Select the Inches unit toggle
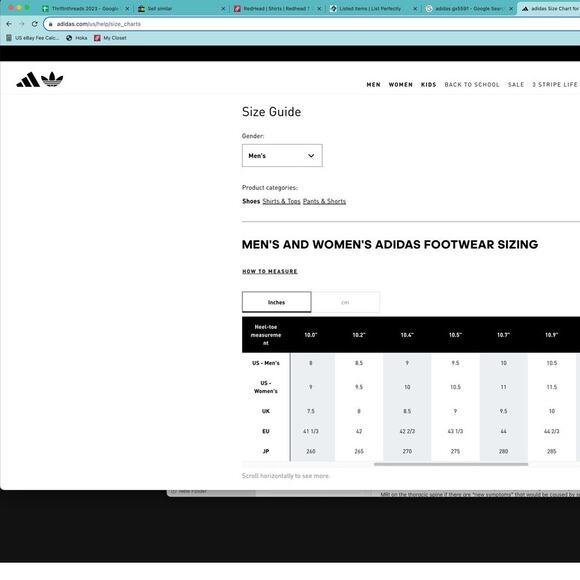The image size is (580, 580). (x=277, y=302)
